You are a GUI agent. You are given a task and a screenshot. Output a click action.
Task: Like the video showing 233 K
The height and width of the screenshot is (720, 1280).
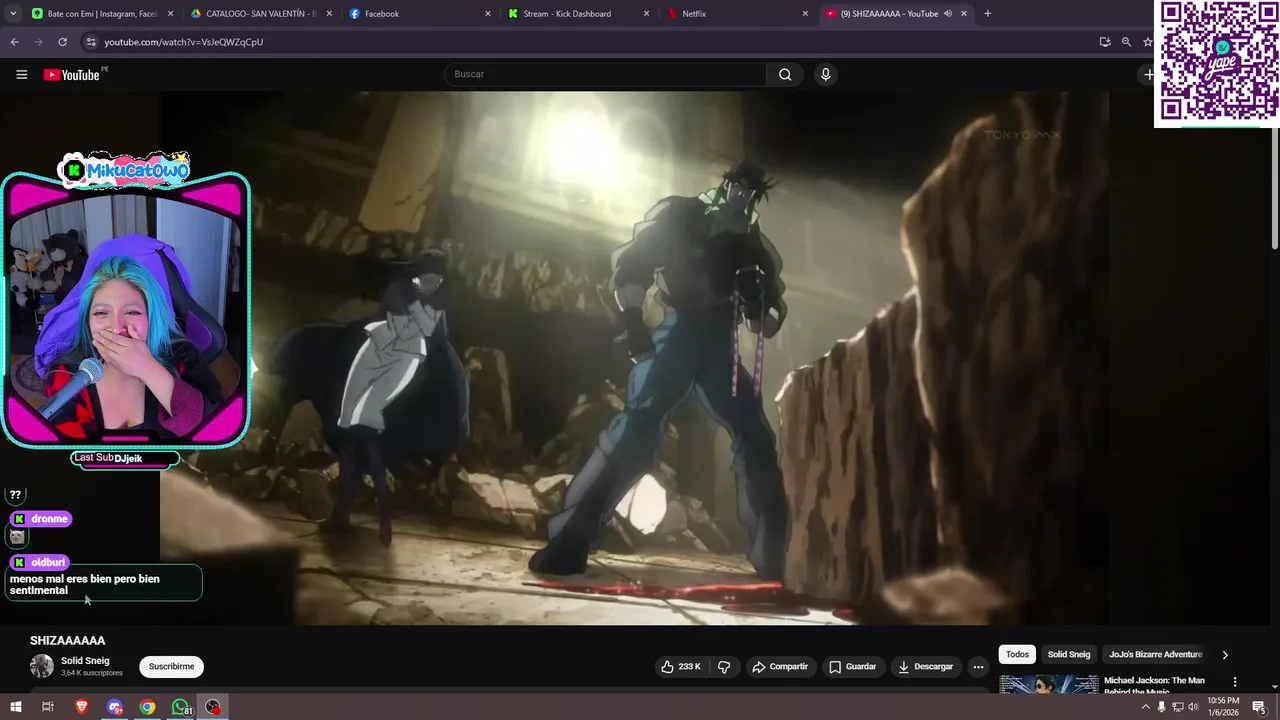point(681,667)
